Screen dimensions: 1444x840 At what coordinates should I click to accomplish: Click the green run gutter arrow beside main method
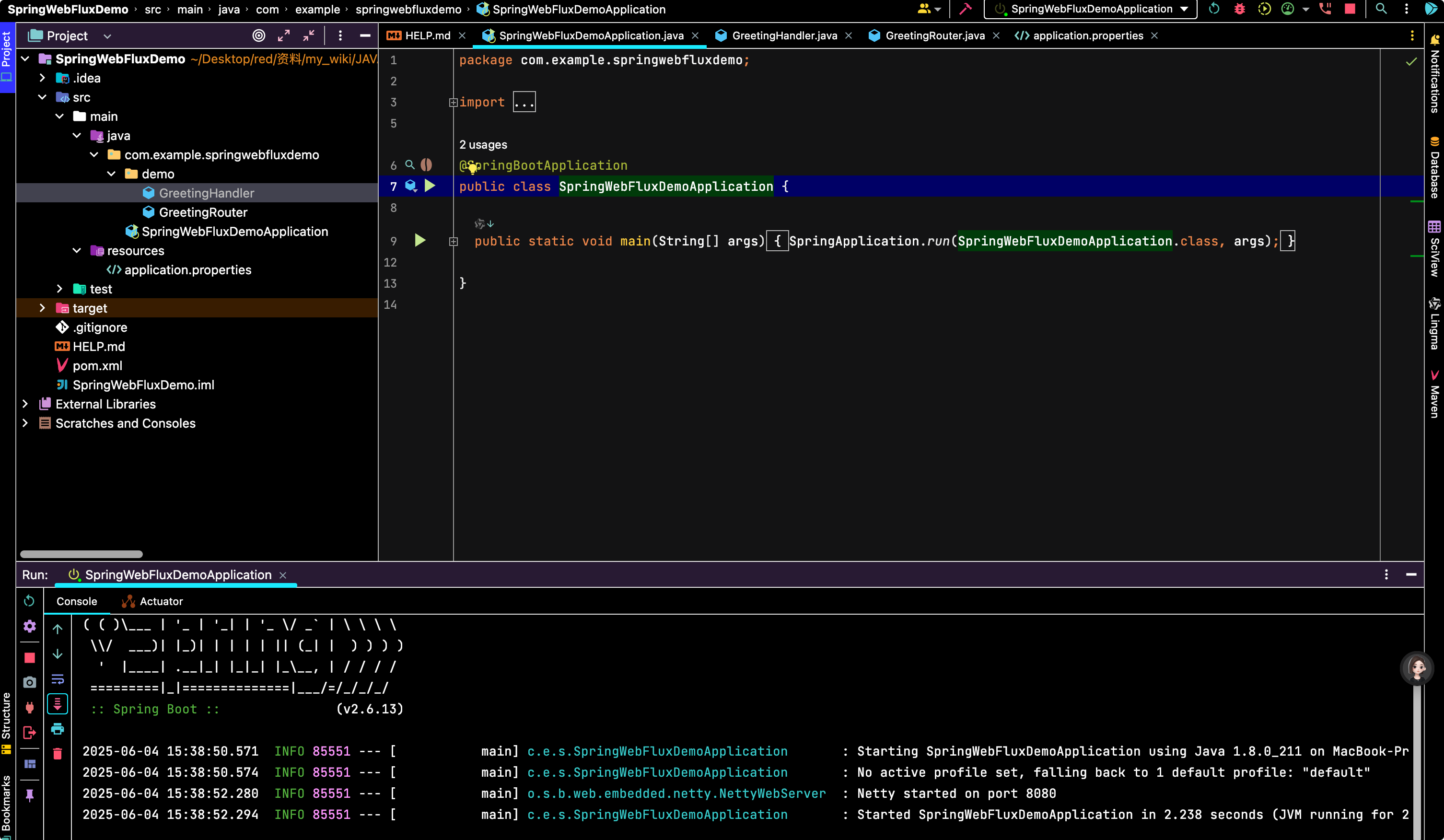tap(420, 241)
